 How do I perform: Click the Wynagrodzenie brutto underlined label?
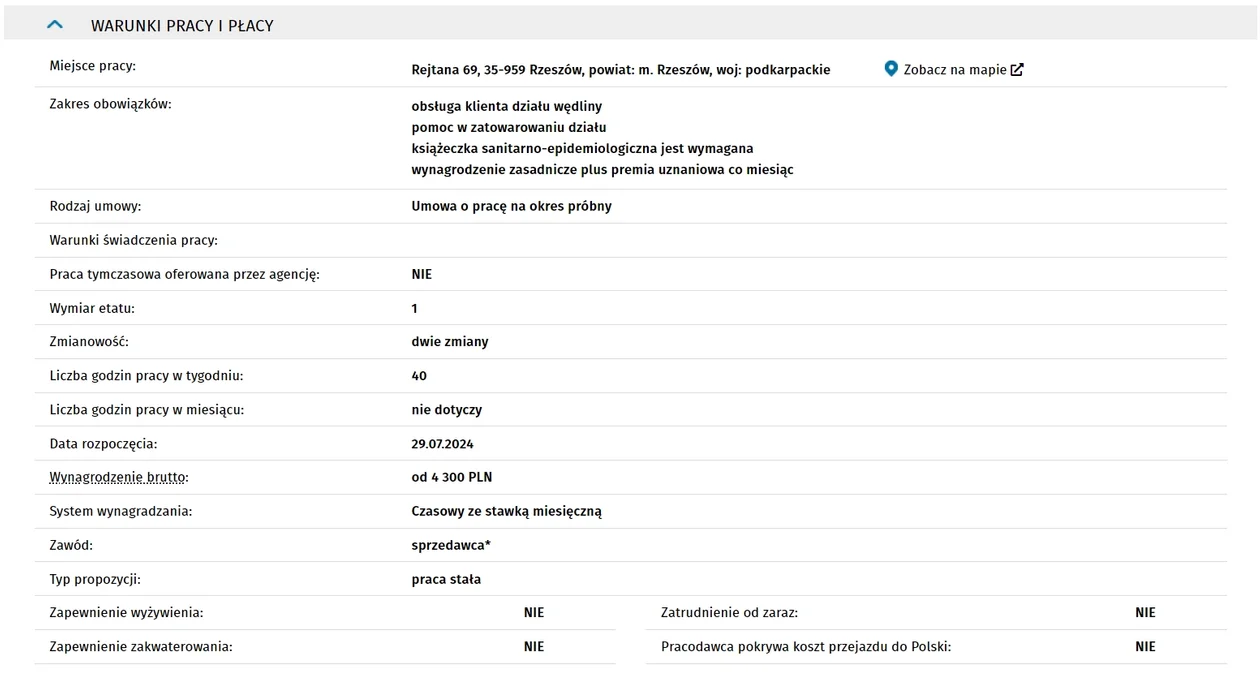coord(119,478)
